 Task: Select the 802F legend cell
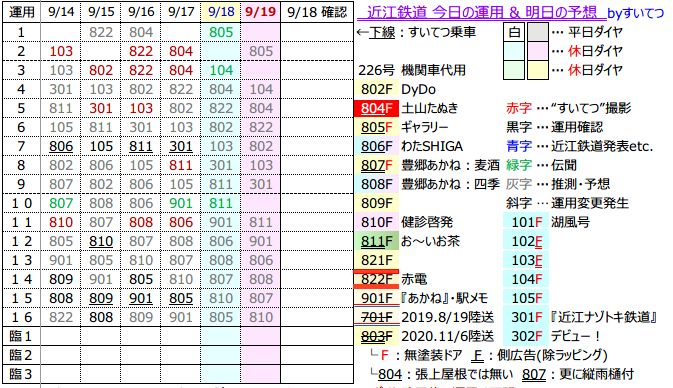376,89
